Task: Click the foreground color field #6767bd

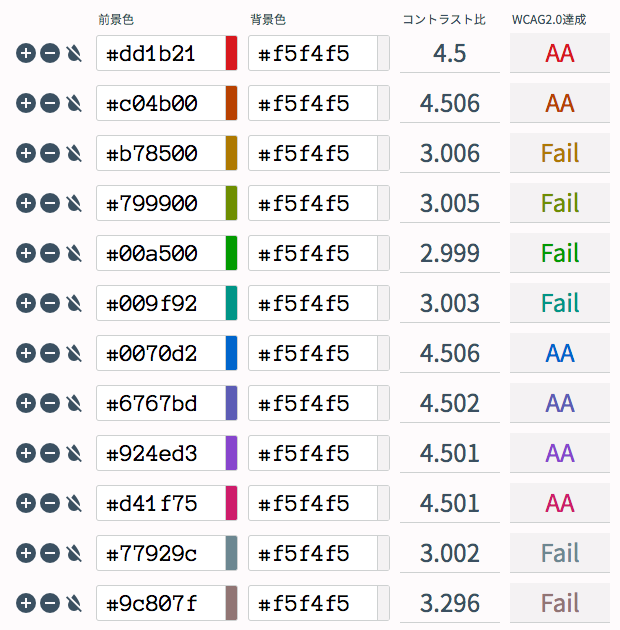Action: coord(161,403)
